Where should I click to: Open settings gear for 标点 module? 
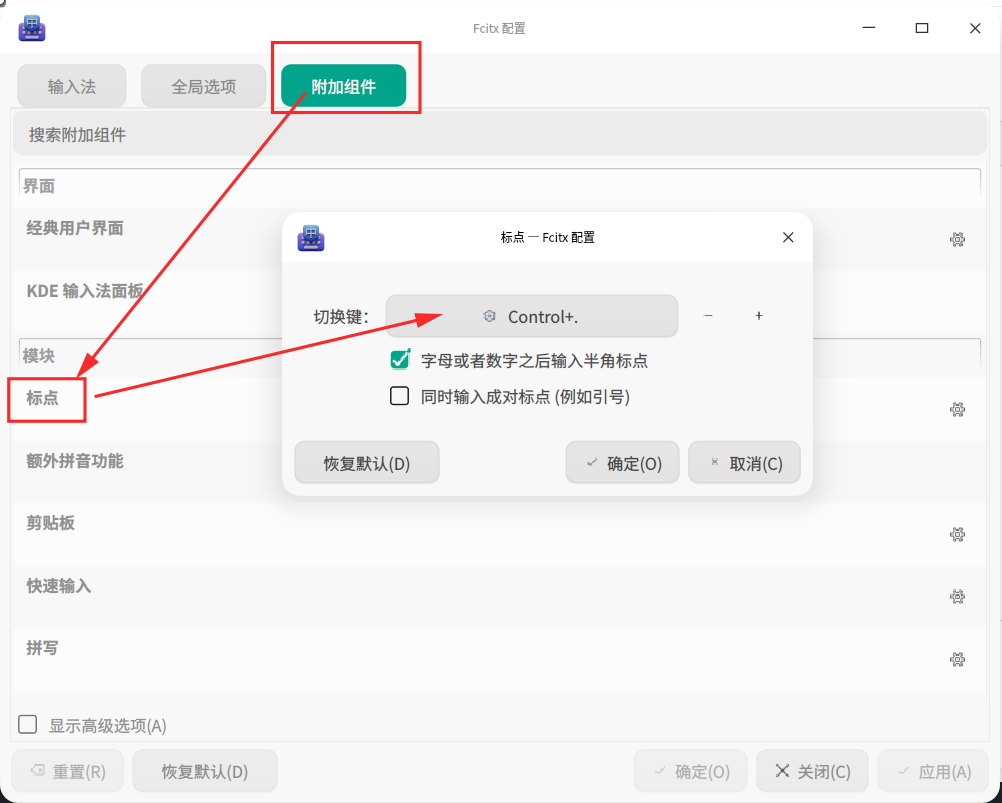tap(957, 409)
